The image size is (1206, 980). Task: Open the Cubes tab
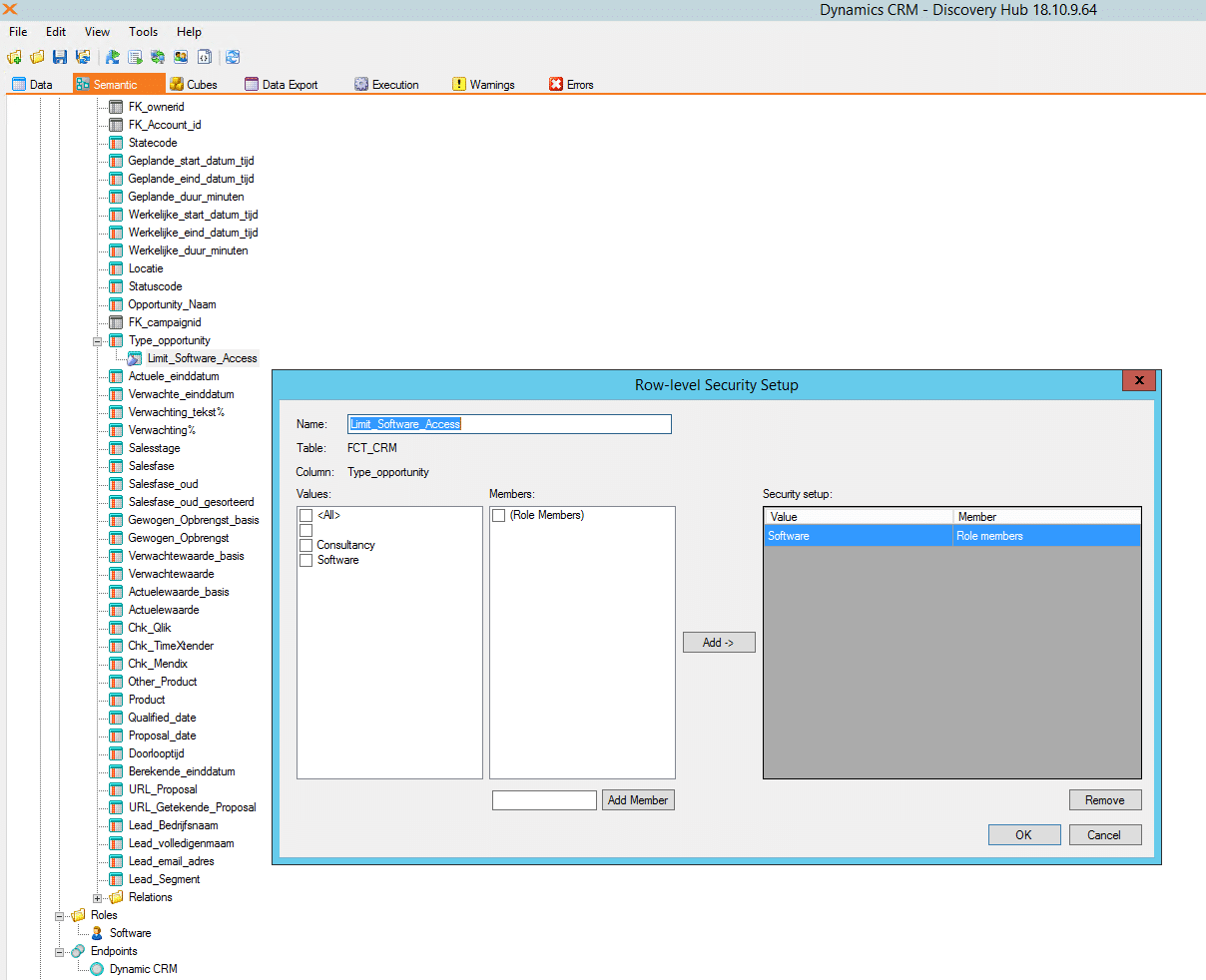pyautogui.click(x=194, y=84)
